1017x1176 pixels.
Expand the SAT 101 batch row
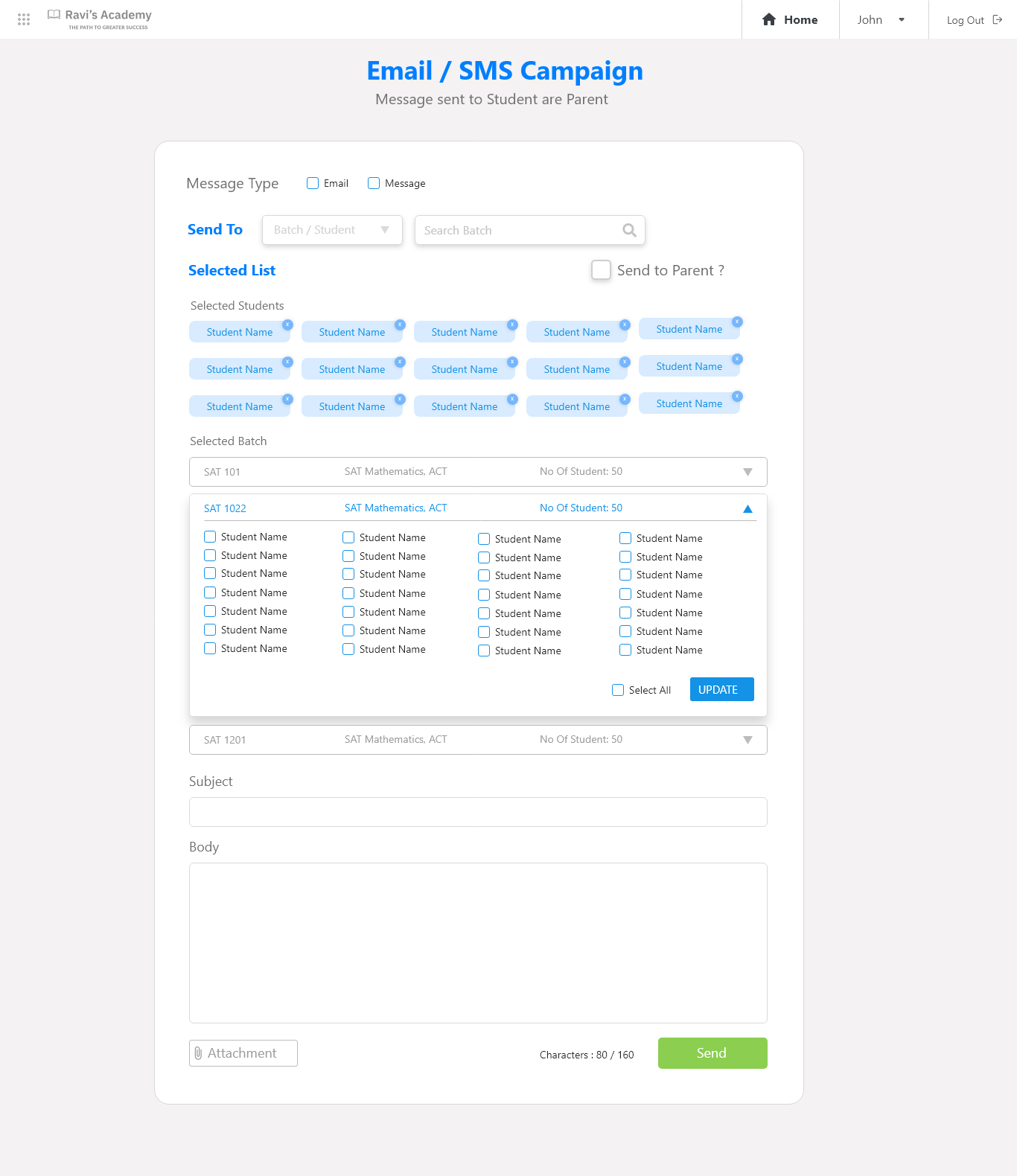[x=478, y=472]
